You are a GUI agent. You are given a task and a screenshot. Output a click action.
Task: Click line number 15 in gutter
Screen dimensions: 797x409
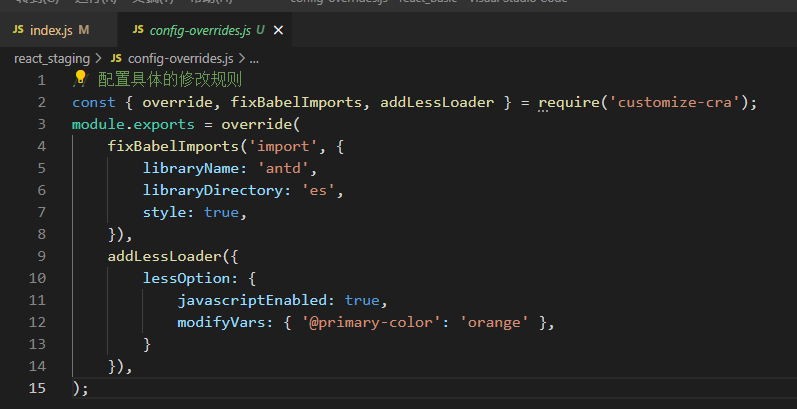[x=37, y=388]
